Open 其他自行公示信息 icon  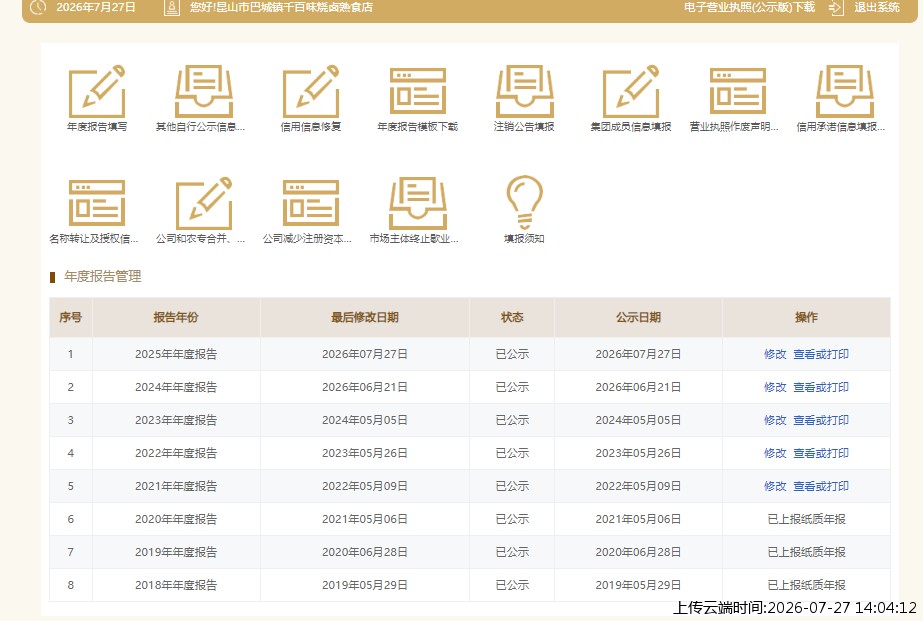coord(204,91)
